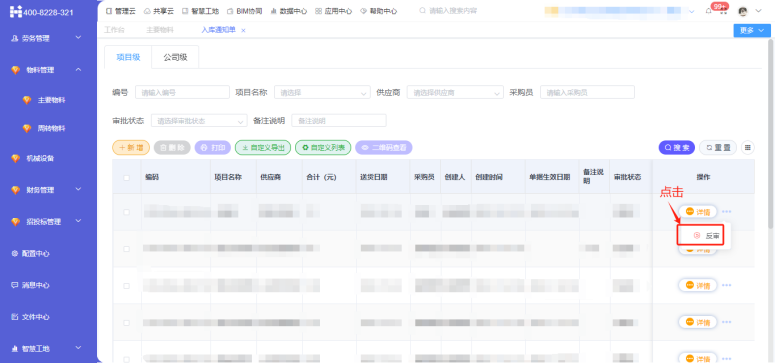This screenshot has width=775, height=364.
Task: Click the 搜索 button
Action: 677,147
